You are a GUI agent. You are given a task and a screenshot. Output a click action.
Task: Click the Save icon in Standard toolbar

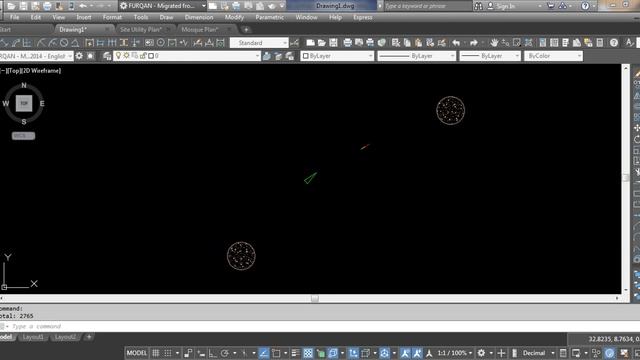(333, 43)
